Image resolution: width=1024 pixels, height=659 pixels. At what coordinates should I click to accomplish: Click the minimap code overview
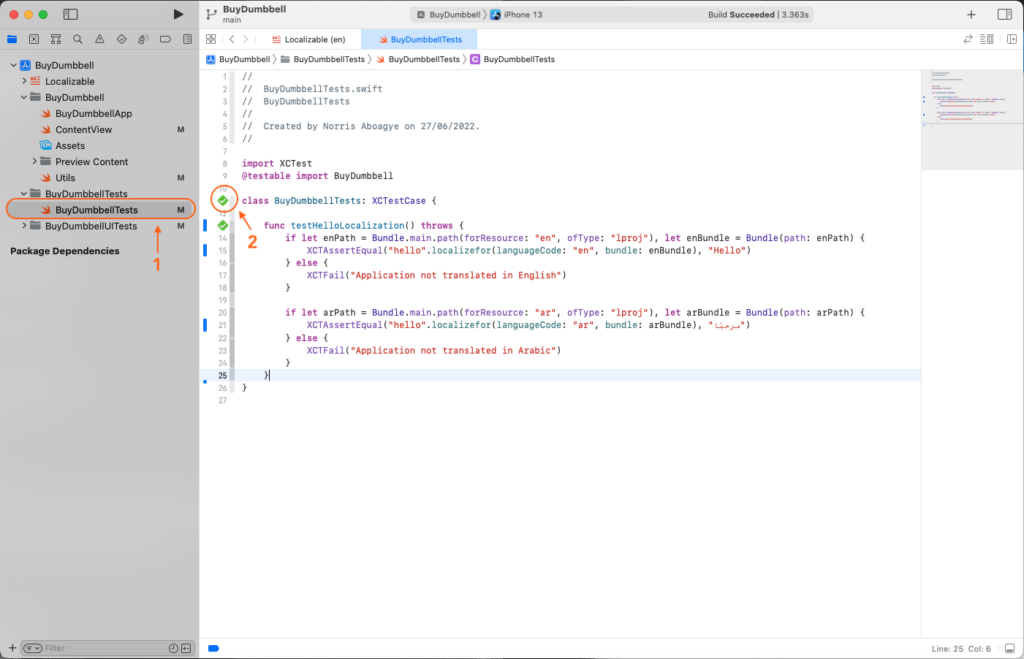click(x=972, y=120)
